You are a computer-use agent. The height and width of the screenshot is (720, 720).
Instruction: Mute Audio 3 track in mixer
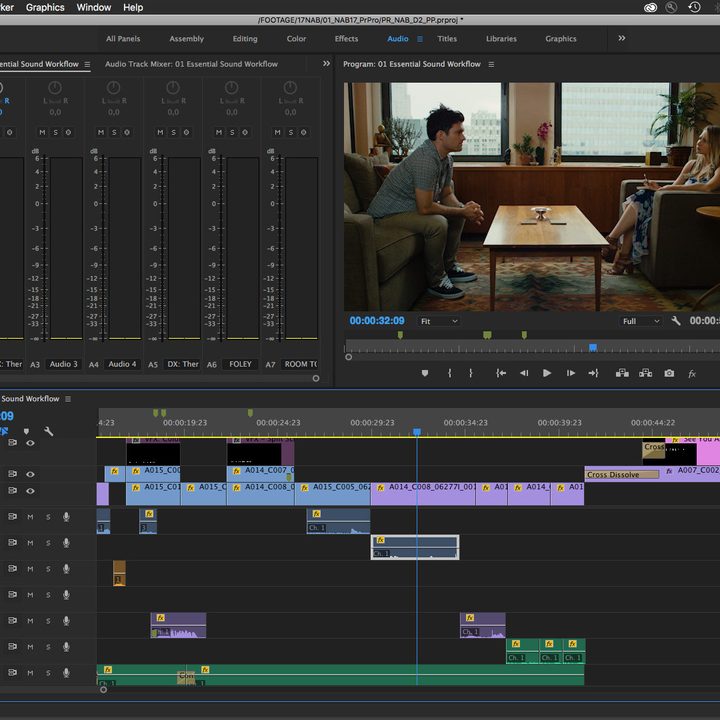(42, 132)
